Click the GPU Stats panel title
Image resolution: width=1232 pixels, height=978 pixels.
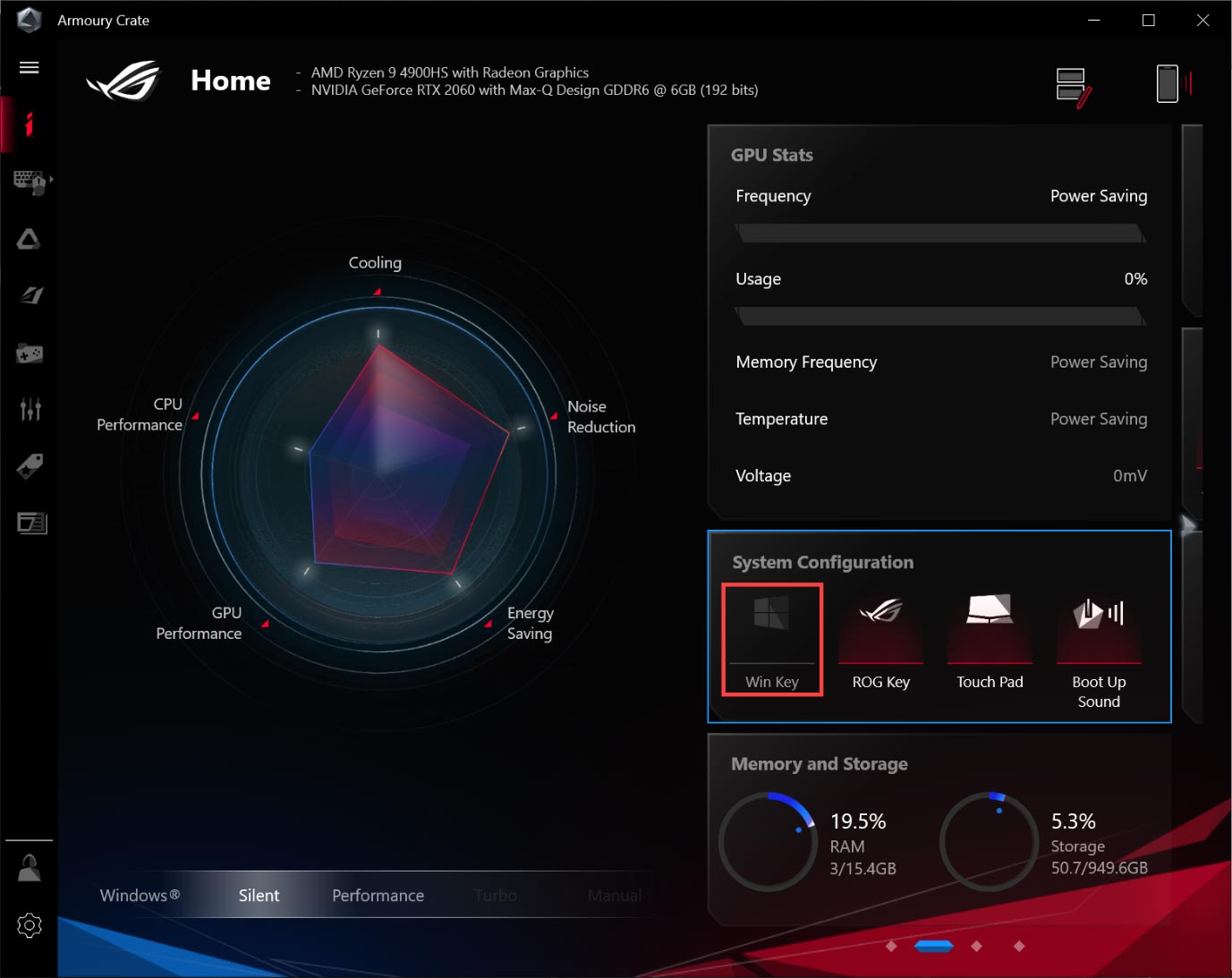click(772, 155)
